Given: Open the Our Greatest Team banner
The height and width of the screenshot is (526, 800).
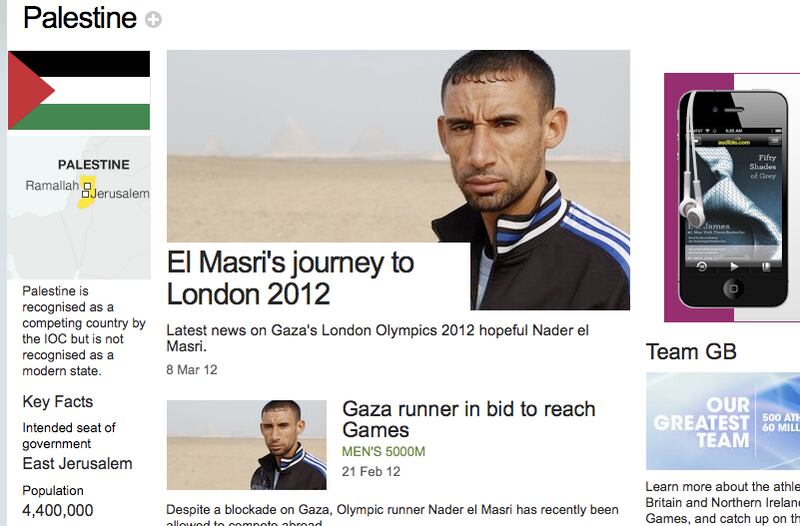Looking at the screenshot, I should tap(722, 420).
